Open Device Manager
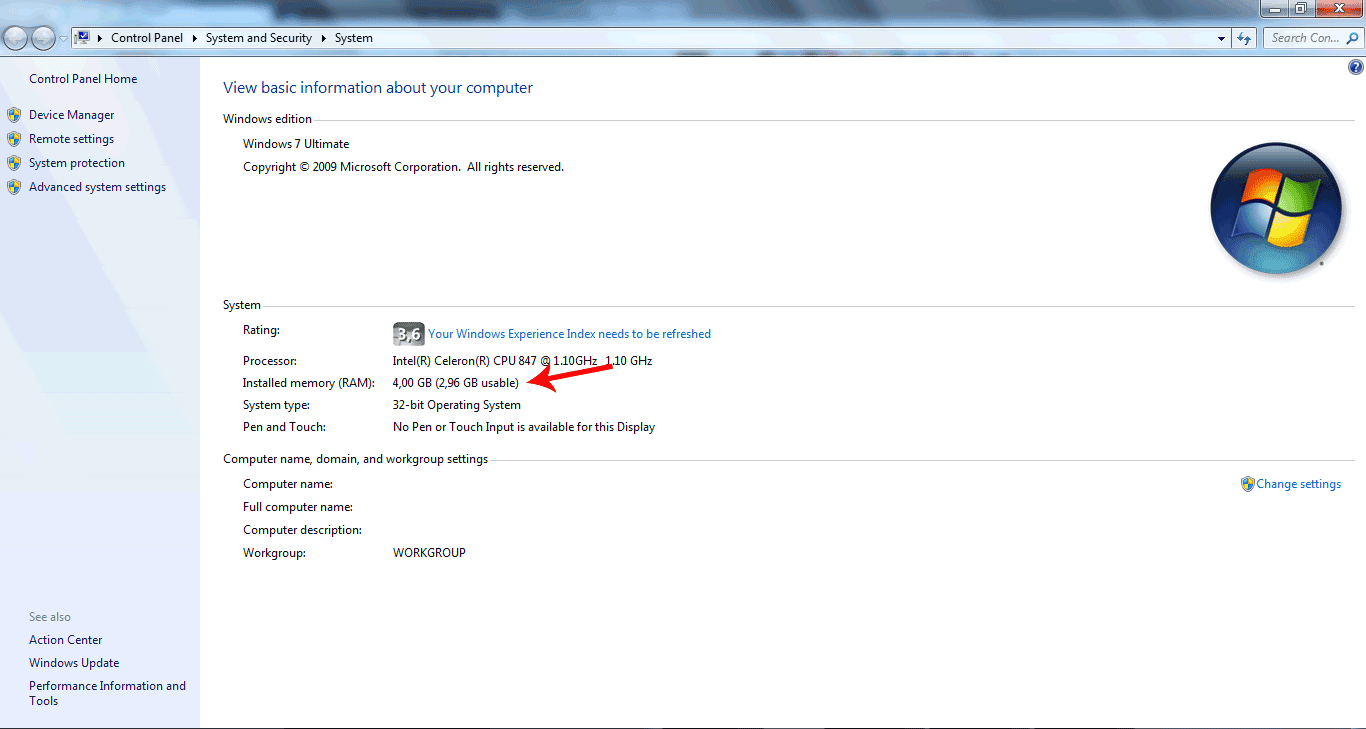 (72, 115)
